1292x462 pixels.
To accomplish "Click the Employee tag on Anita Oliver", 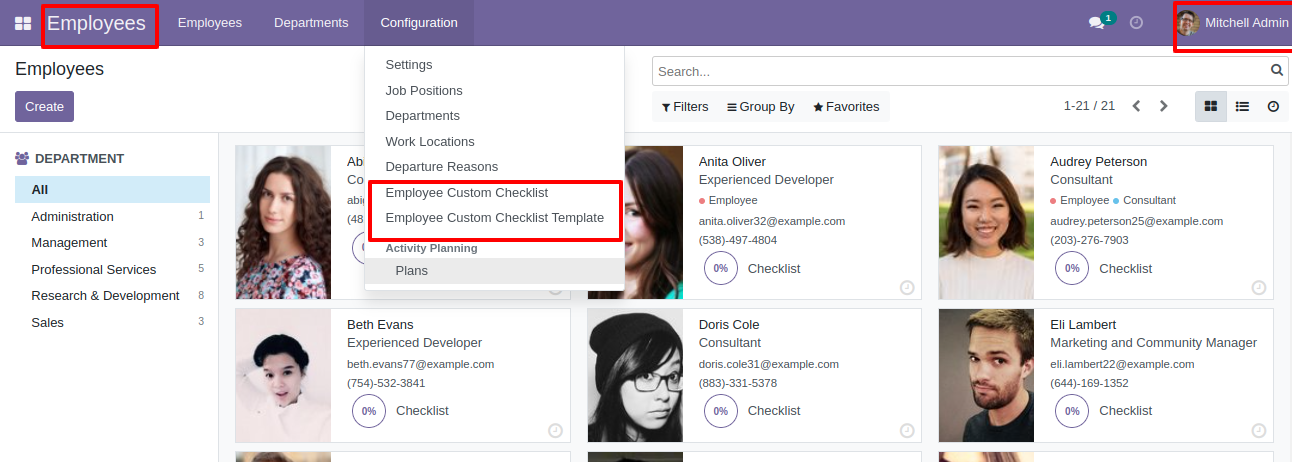I will [733, 201].
